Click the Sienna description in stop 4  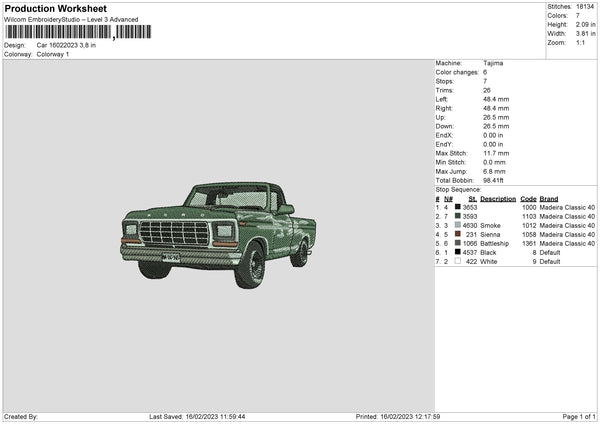(x=490, y=235)
